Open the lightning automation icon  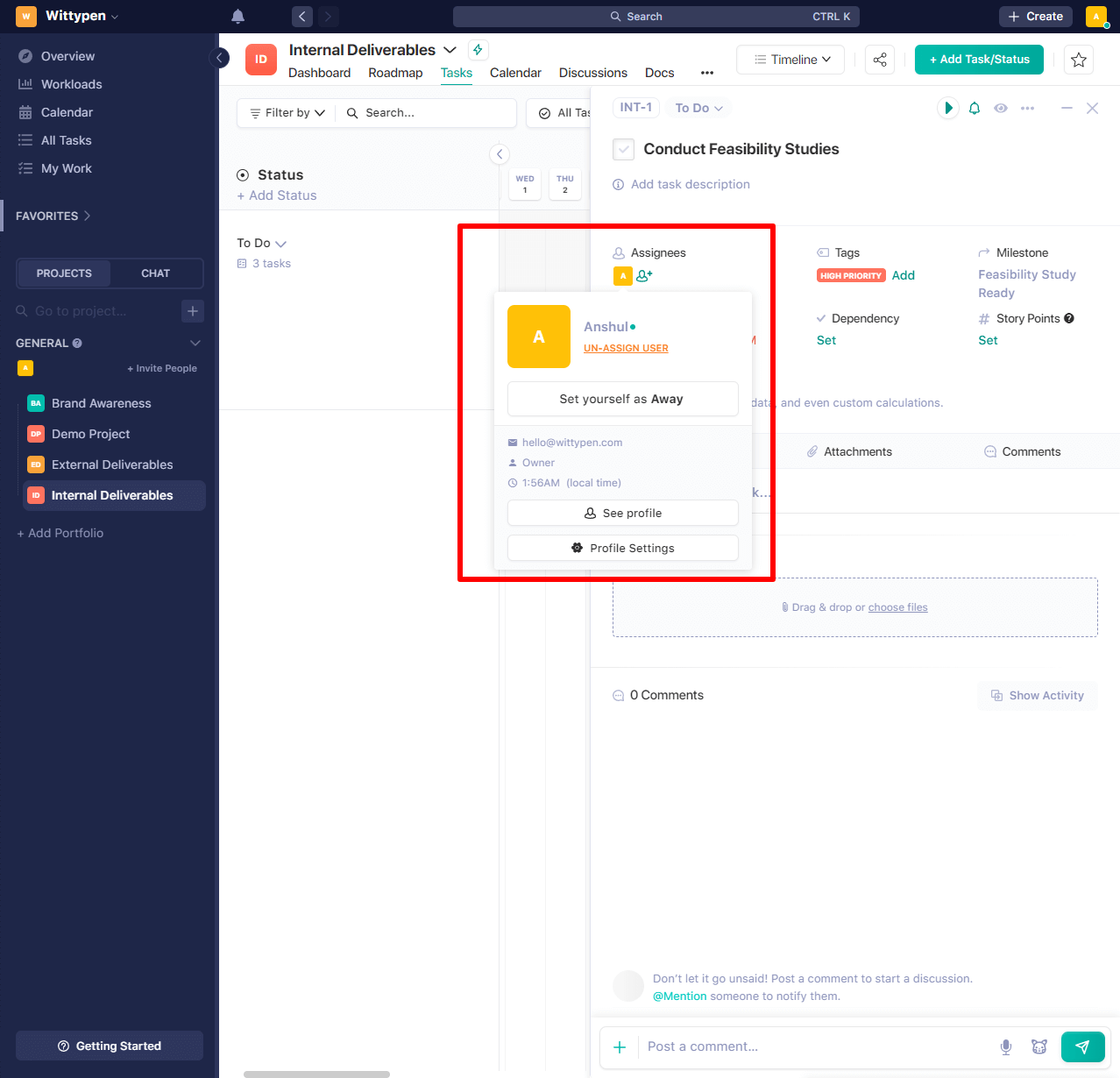point(478,50)
